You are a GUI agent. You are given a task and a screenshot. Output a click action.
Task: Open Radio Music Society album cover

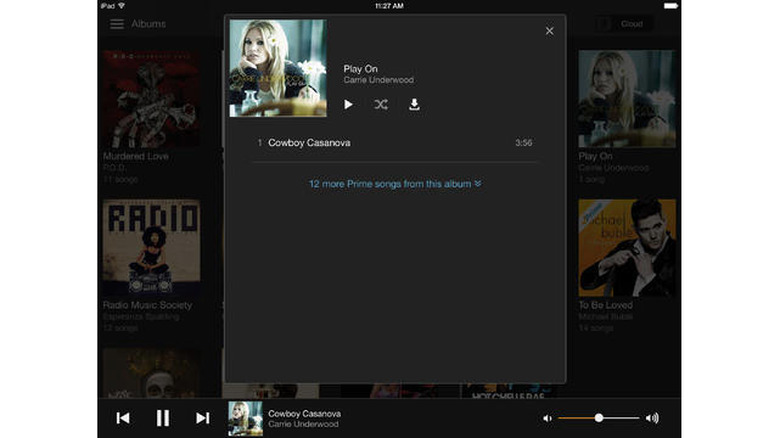151,248
